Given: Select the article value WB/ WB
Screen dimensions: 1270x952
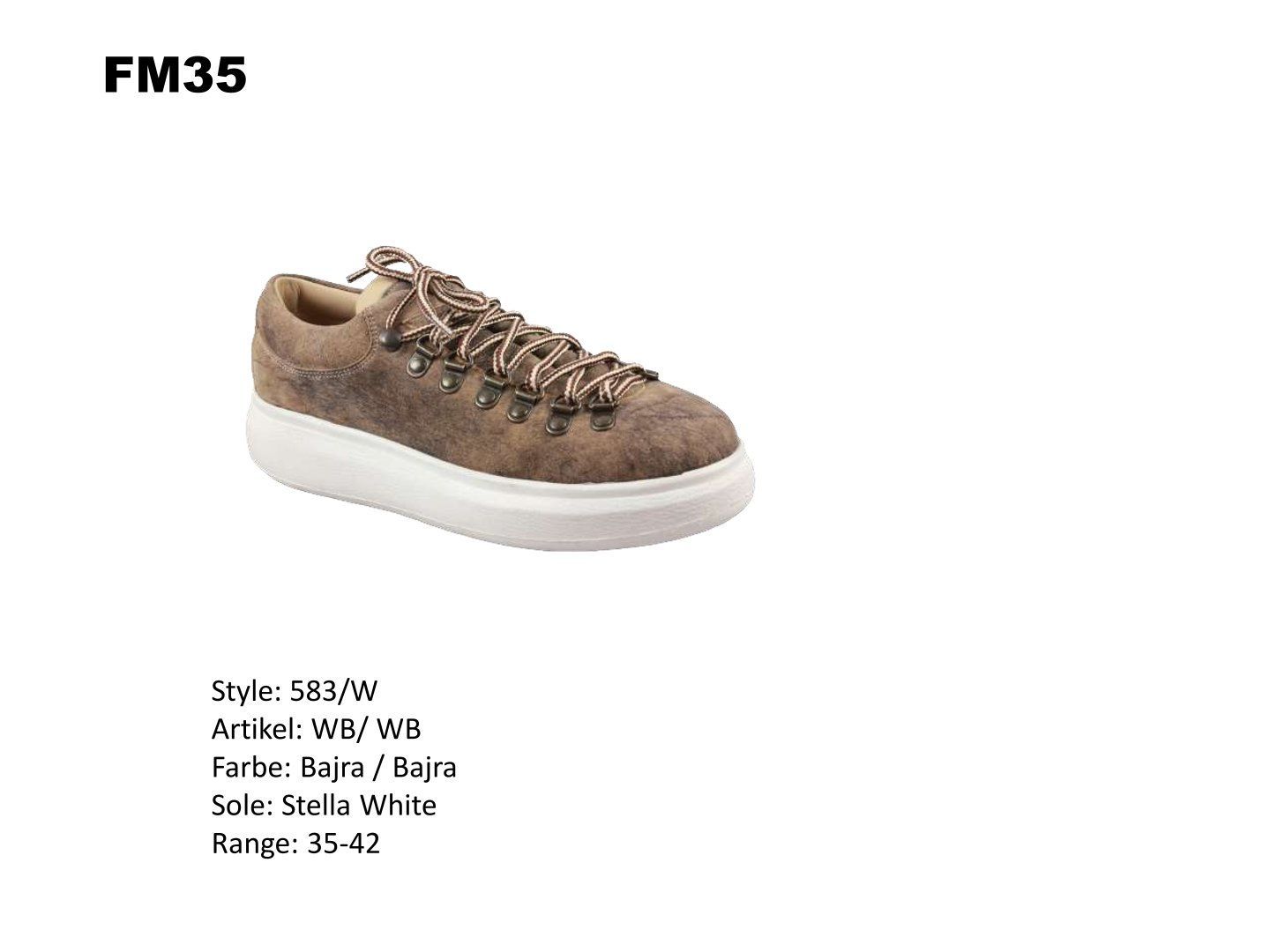Looking at the screenshot, I should (366, 729).
